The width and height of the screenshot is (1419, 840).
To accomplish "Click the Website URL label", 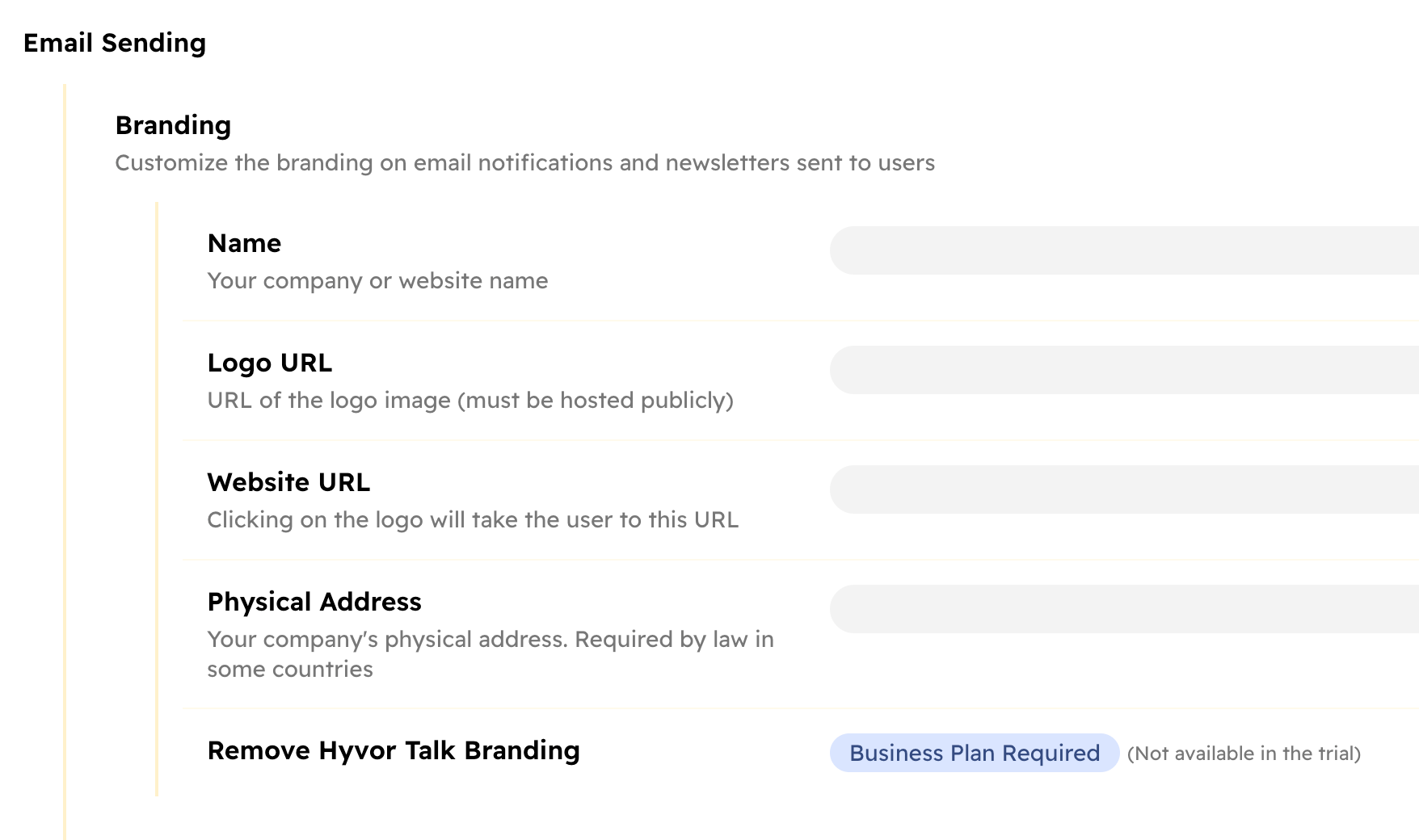I will pos(288,481).
